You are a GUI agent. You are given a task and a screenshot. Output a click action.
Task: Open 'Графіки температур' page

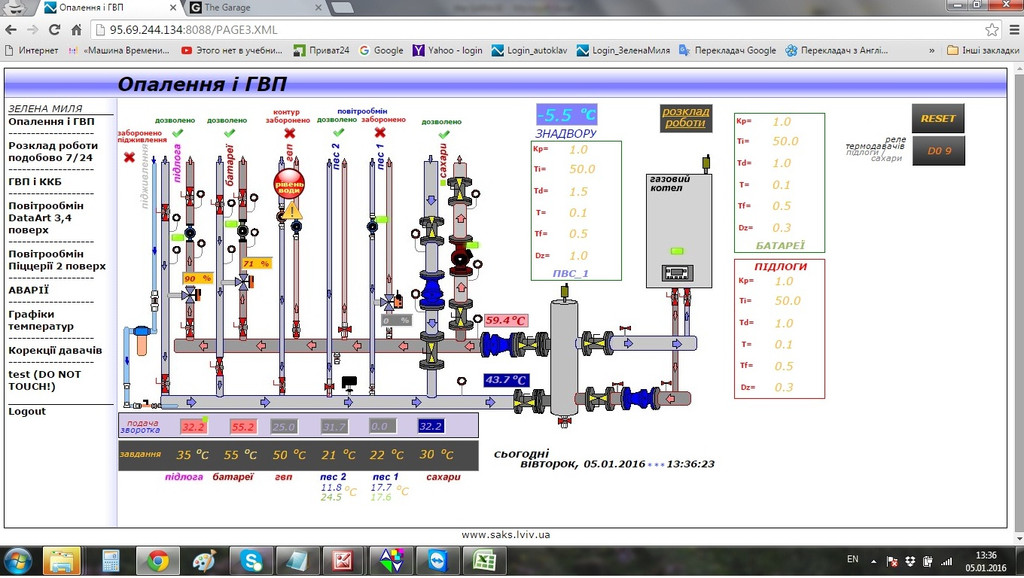point(40,320)
